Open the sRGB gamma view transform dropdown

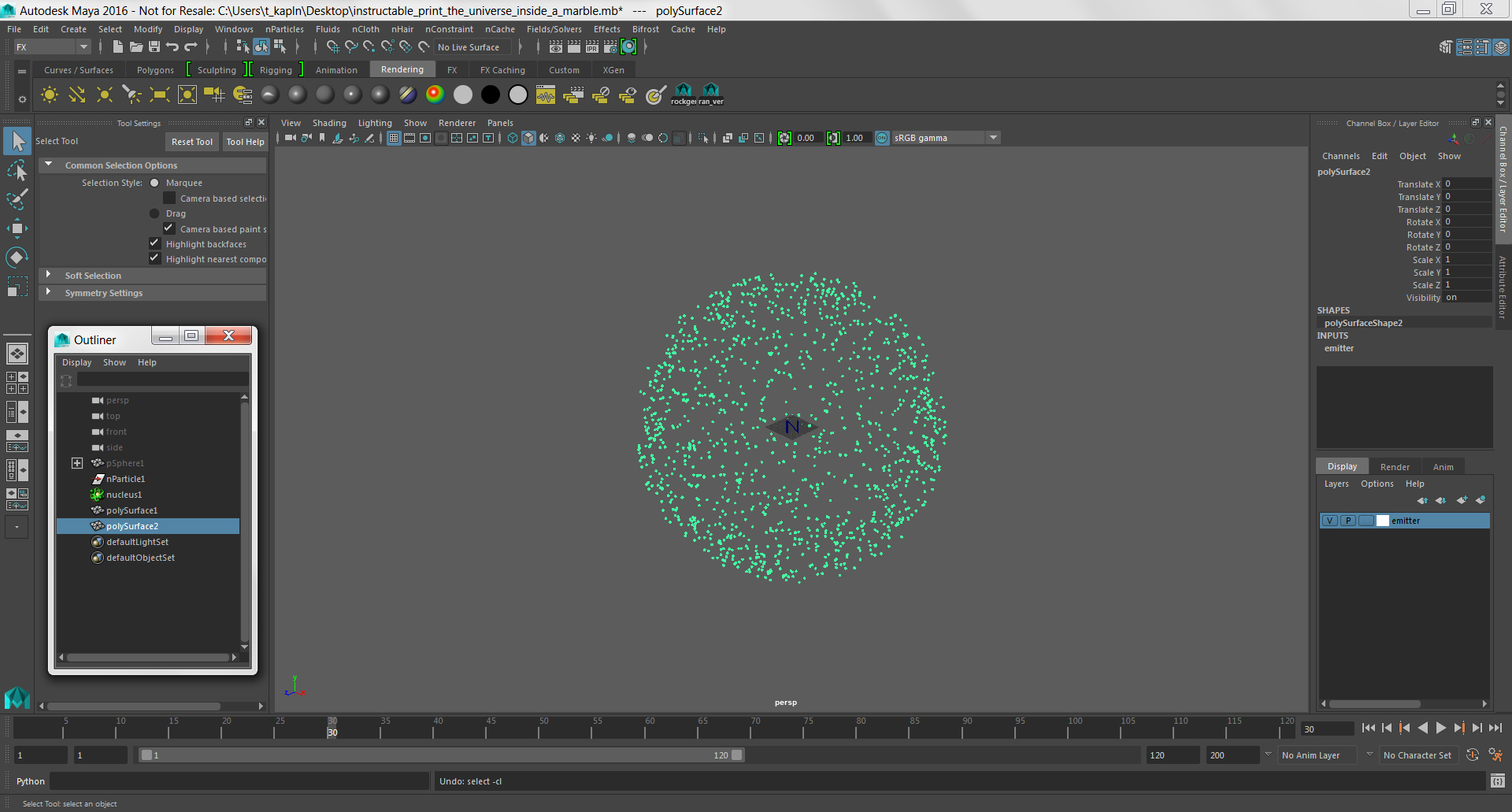946,138
